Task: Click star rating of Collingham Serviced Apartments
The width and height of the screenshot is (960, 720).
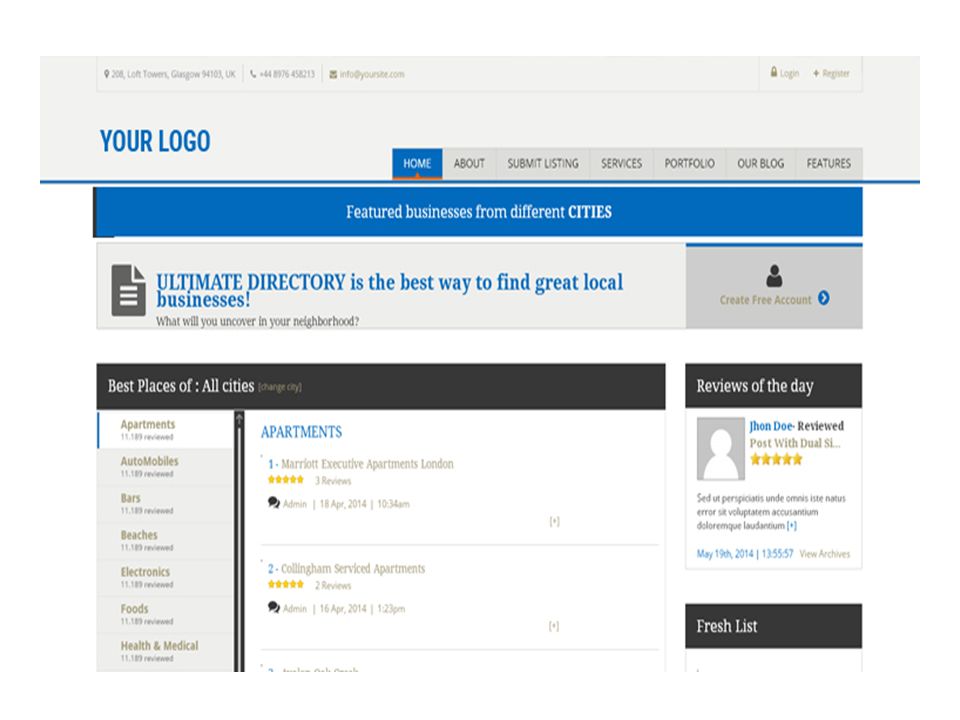Action: pos(285,585)
